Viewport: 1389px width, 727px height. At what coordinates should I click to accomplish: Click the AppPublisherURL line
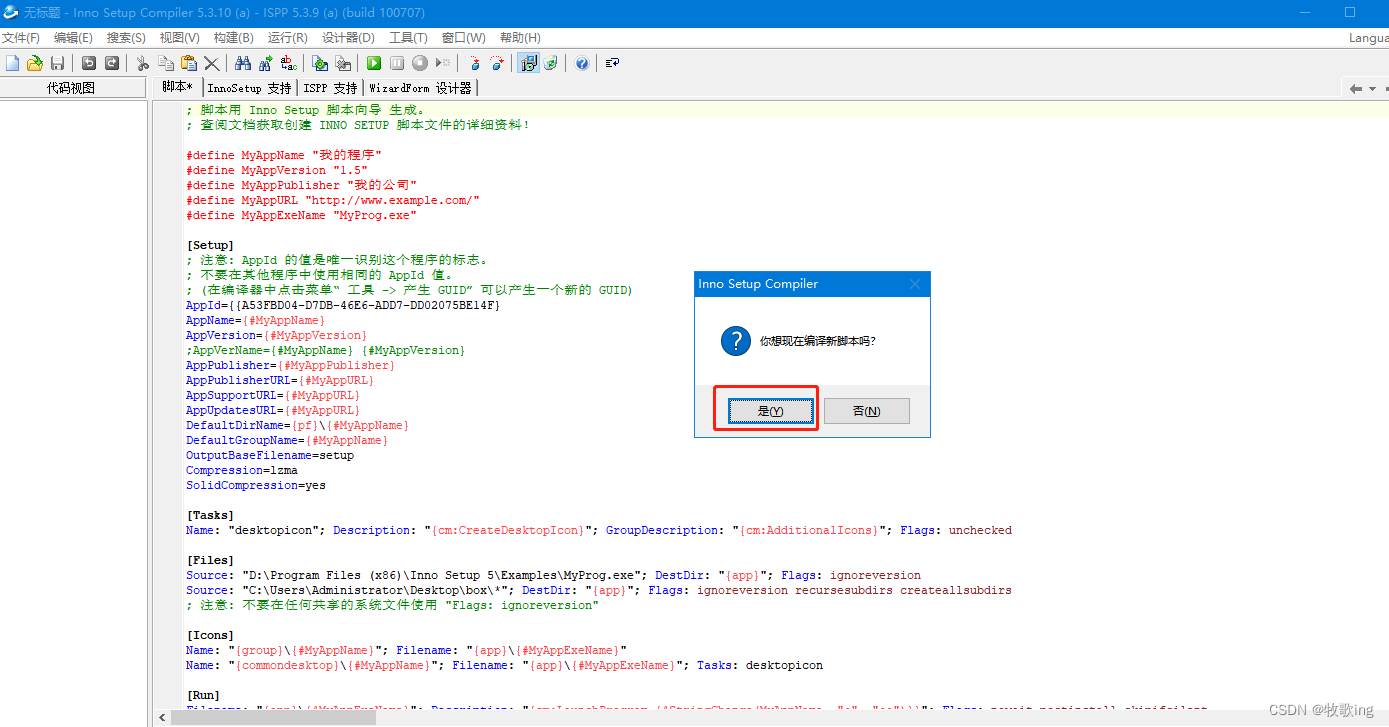click(x=280, y=380)
